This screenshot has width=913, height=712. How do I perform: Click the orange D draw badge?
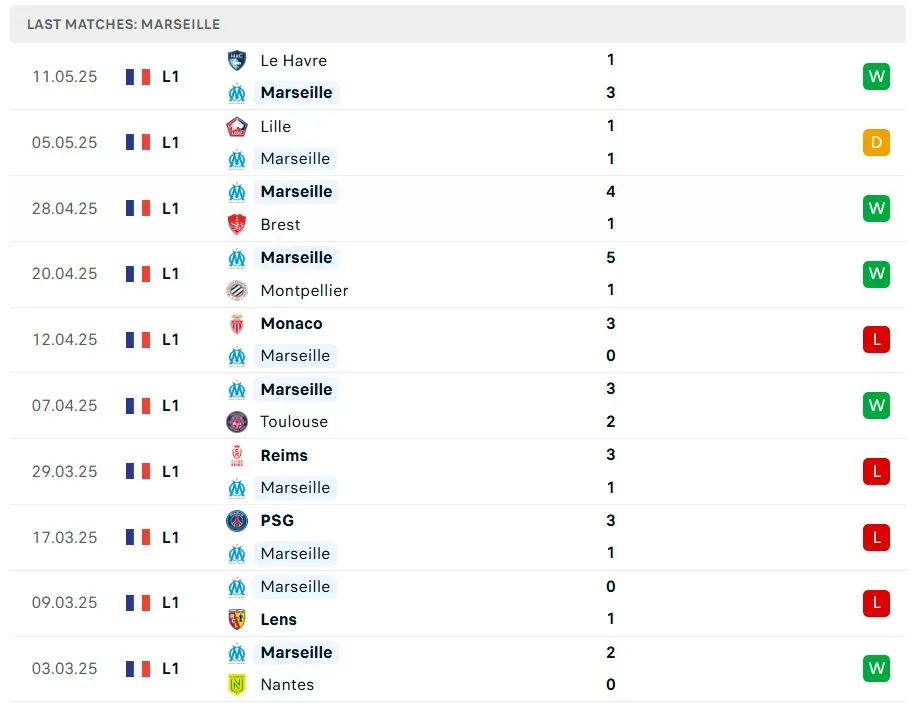point(876,142)
